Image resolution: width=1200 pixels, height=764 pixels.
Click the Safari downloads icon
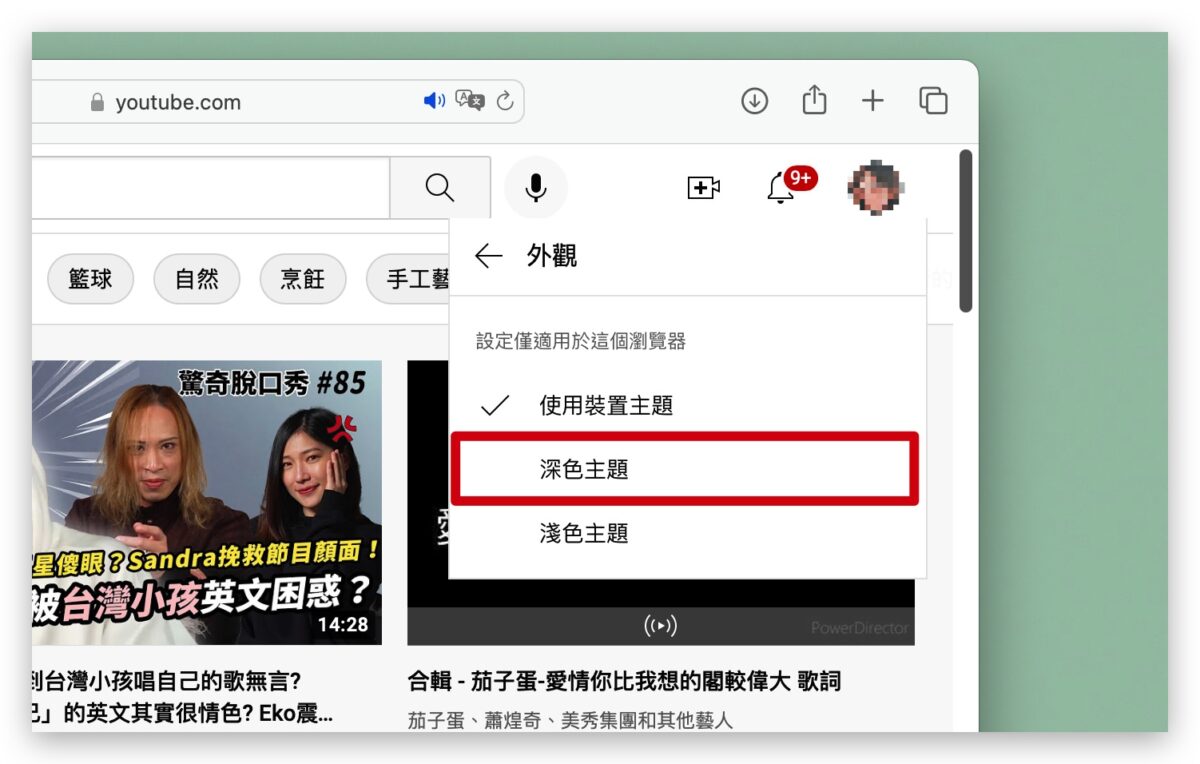coord(754,101)
